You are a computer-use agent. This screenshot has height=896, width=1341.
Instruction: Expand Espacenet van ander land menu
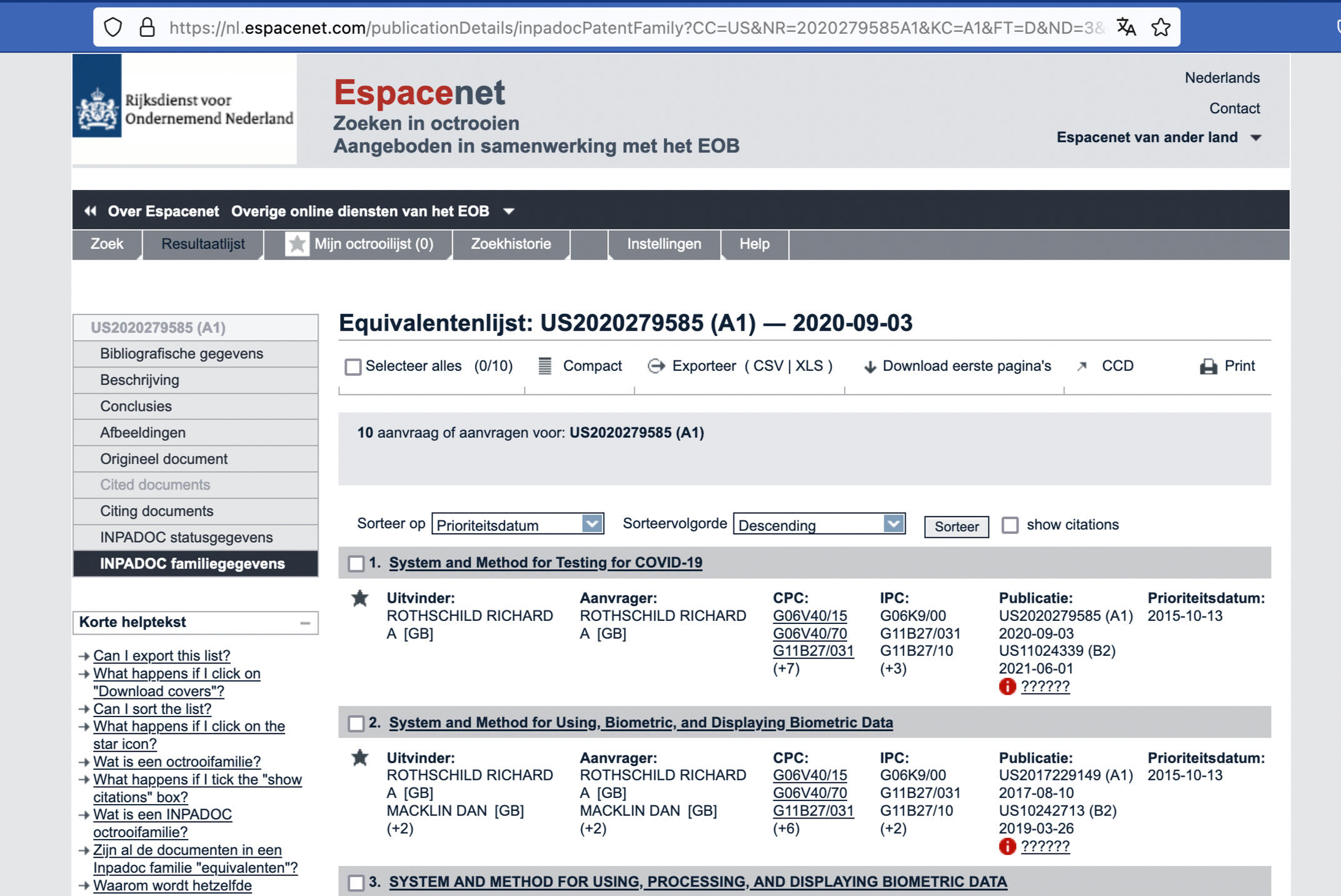(x=1158, y=138)
